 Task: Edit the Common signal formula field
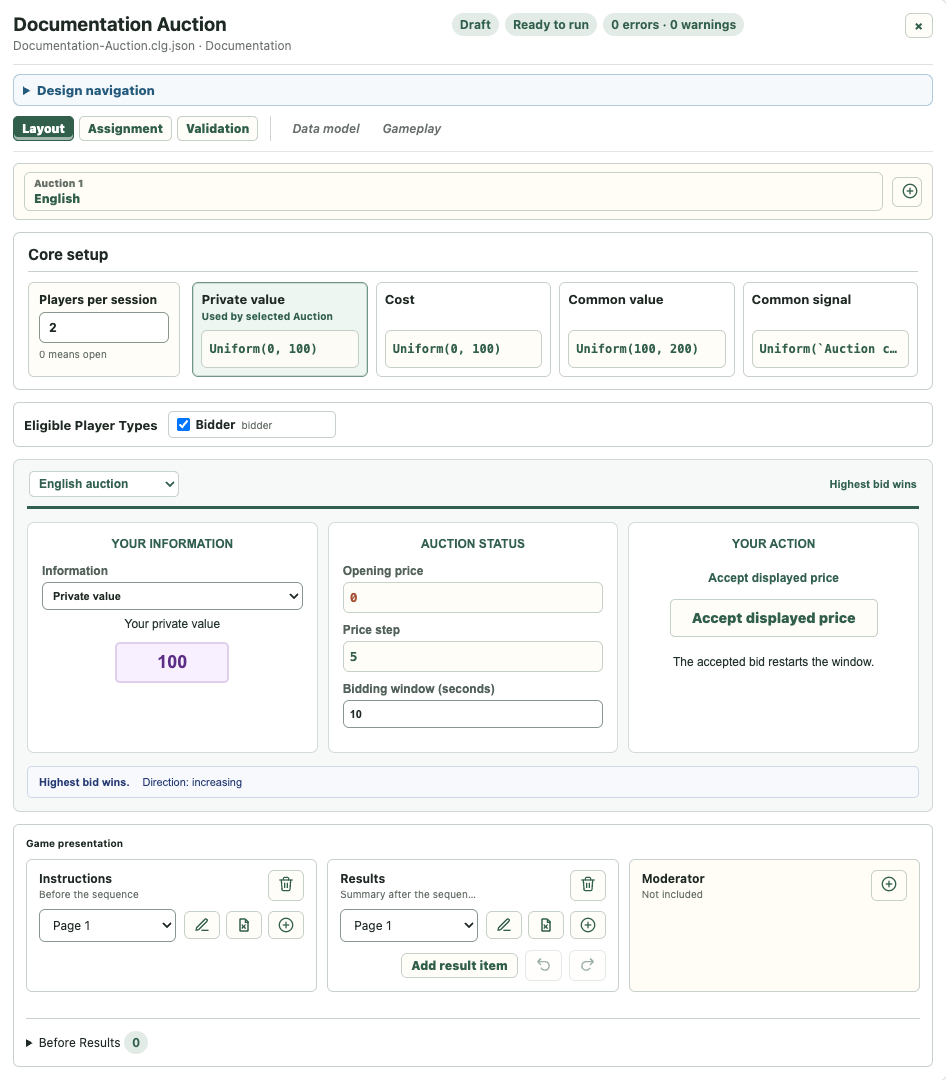pos(830,349)
